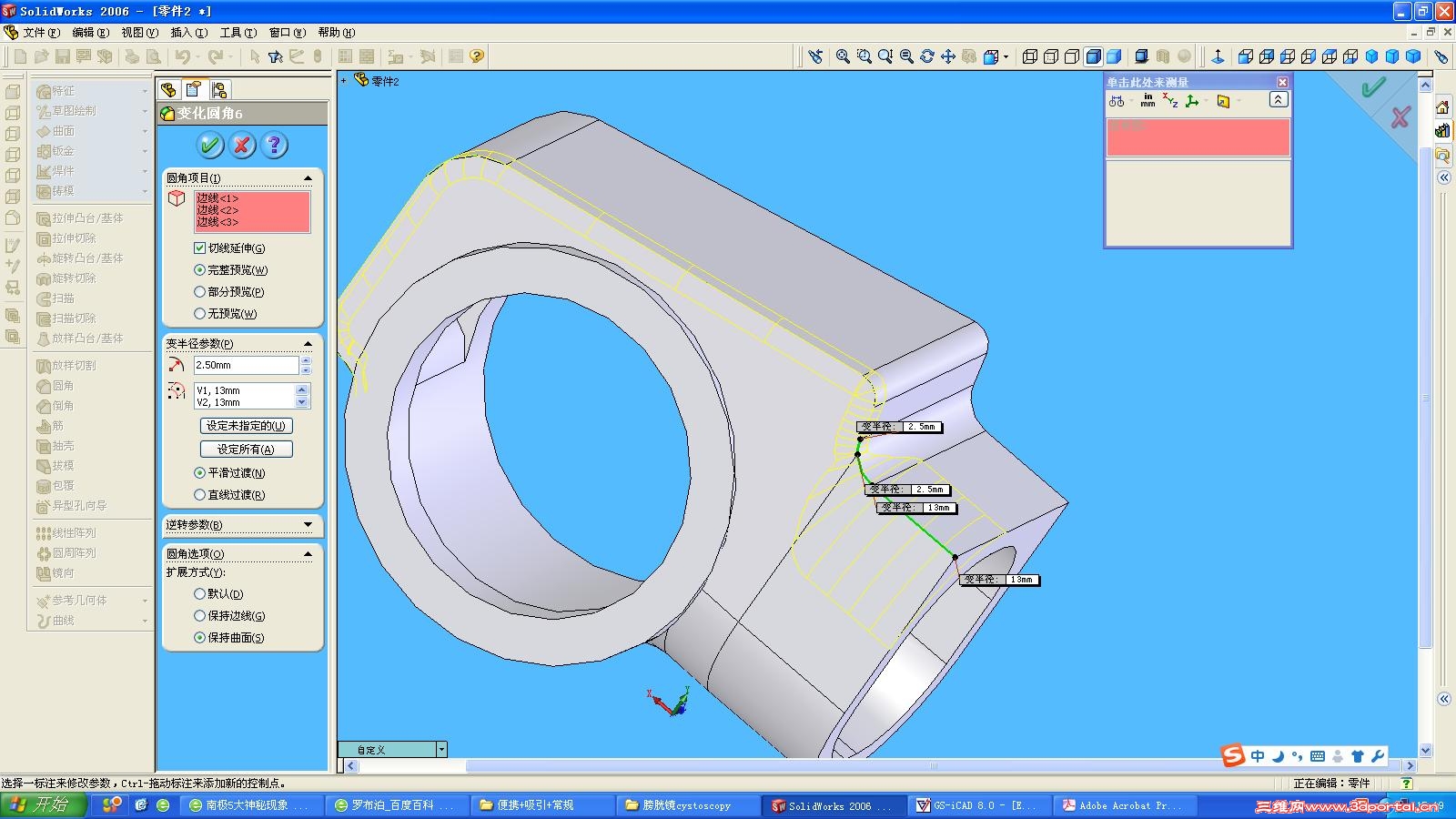Click Previous View icon
1456x819 pixels.
coord(969,56)
